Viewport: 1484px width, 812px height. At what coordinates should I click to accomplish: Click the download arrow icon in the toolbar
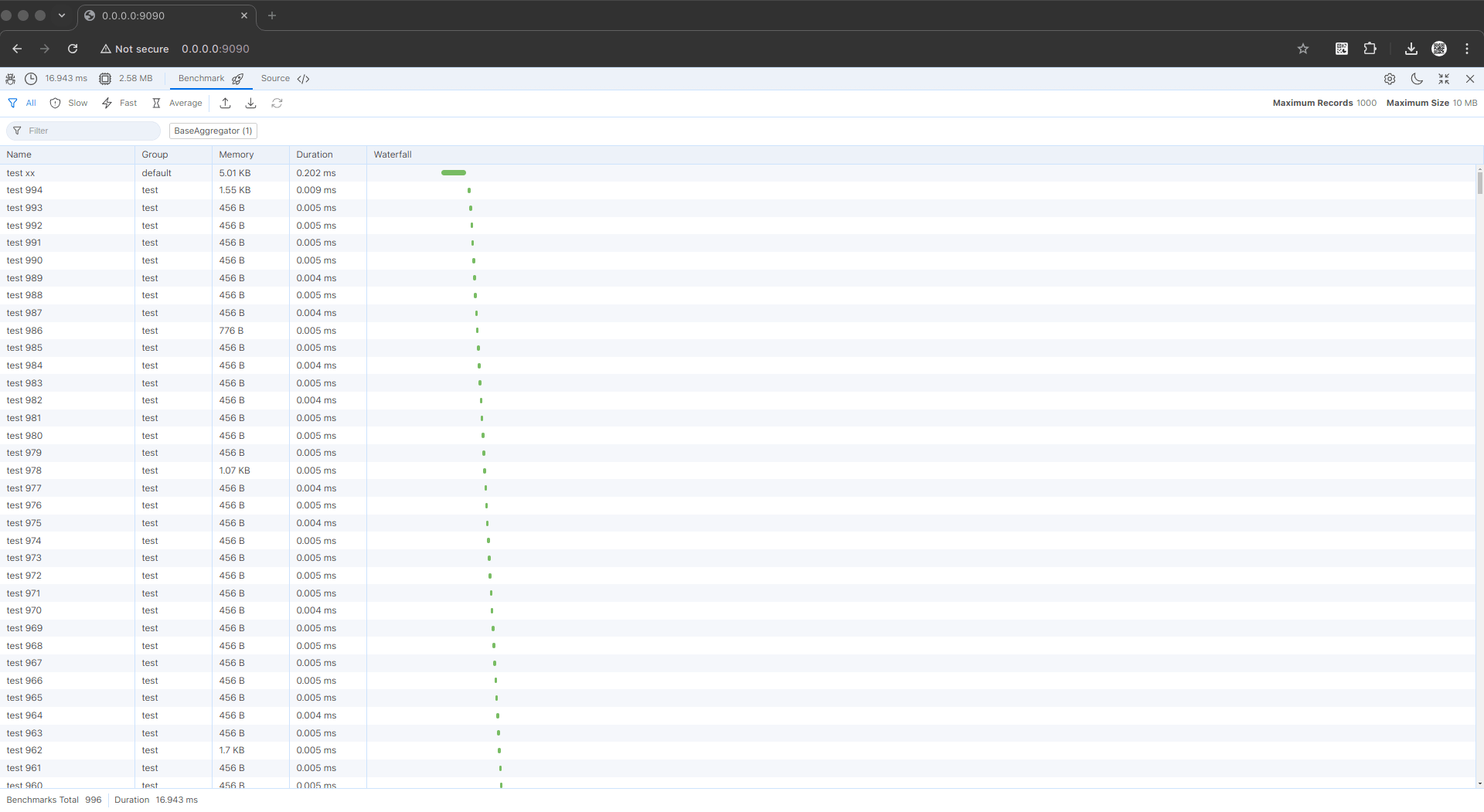(250, 104)
